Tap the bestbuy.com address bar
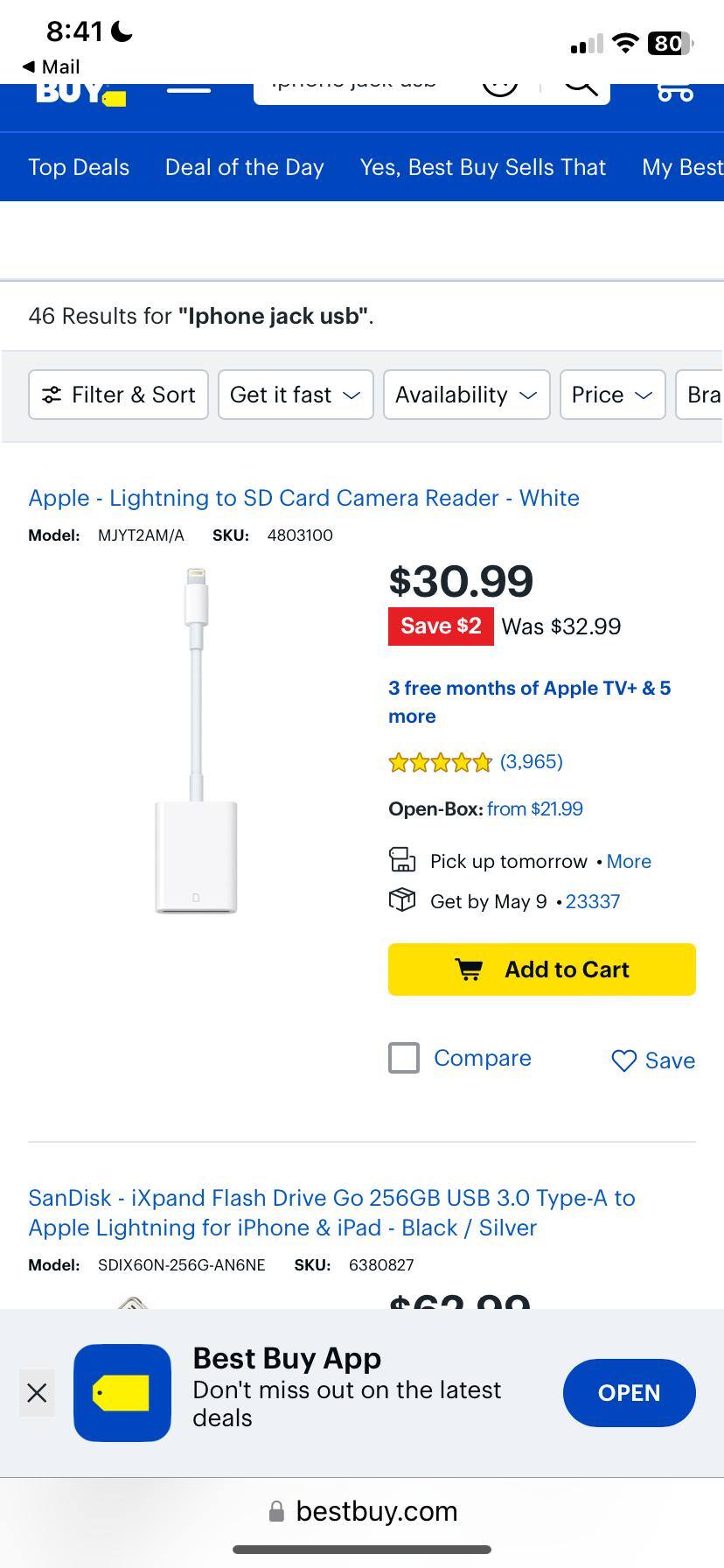Image resolution: width=724 pixels, height=1568 pixels. (362, 1511)
